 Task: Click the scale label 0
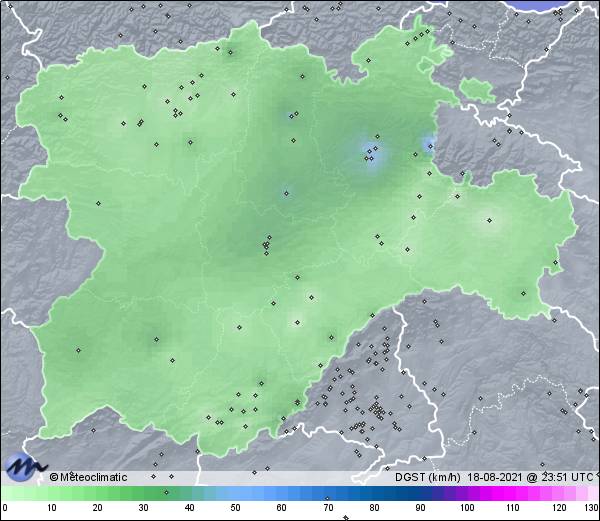point(5,508)
